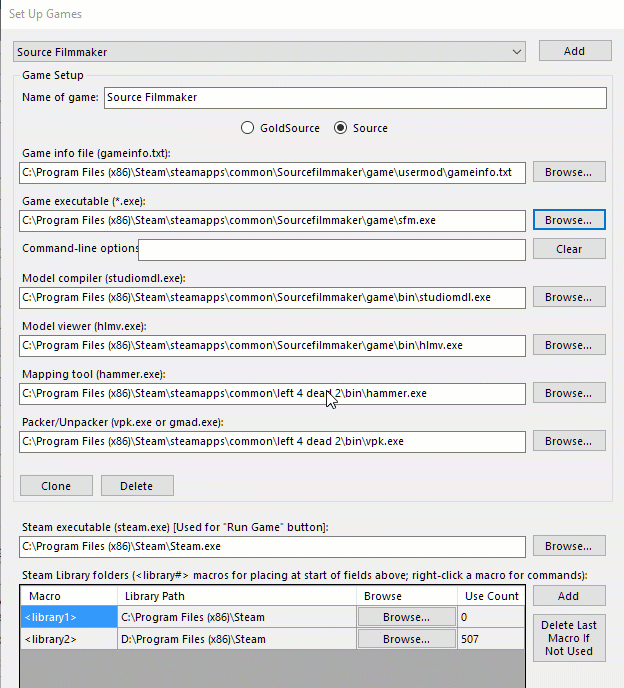This screenshot has width=624, height=688.
Task: Clear the command-line options
Action: click(x=569, y=249)
